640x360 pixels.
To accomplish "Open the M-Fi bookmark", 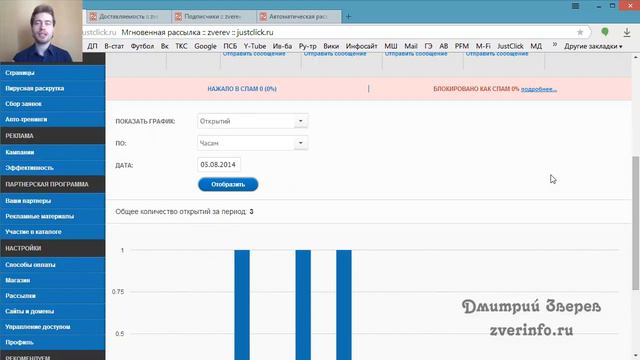I will pyautogui.click(x=483, y=46).
